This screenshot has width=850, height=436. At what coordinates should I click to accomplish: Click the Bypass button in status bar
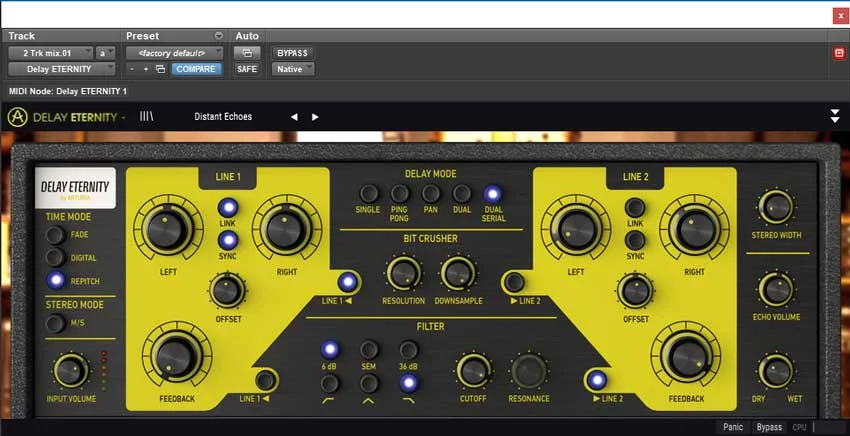(769, 427)
